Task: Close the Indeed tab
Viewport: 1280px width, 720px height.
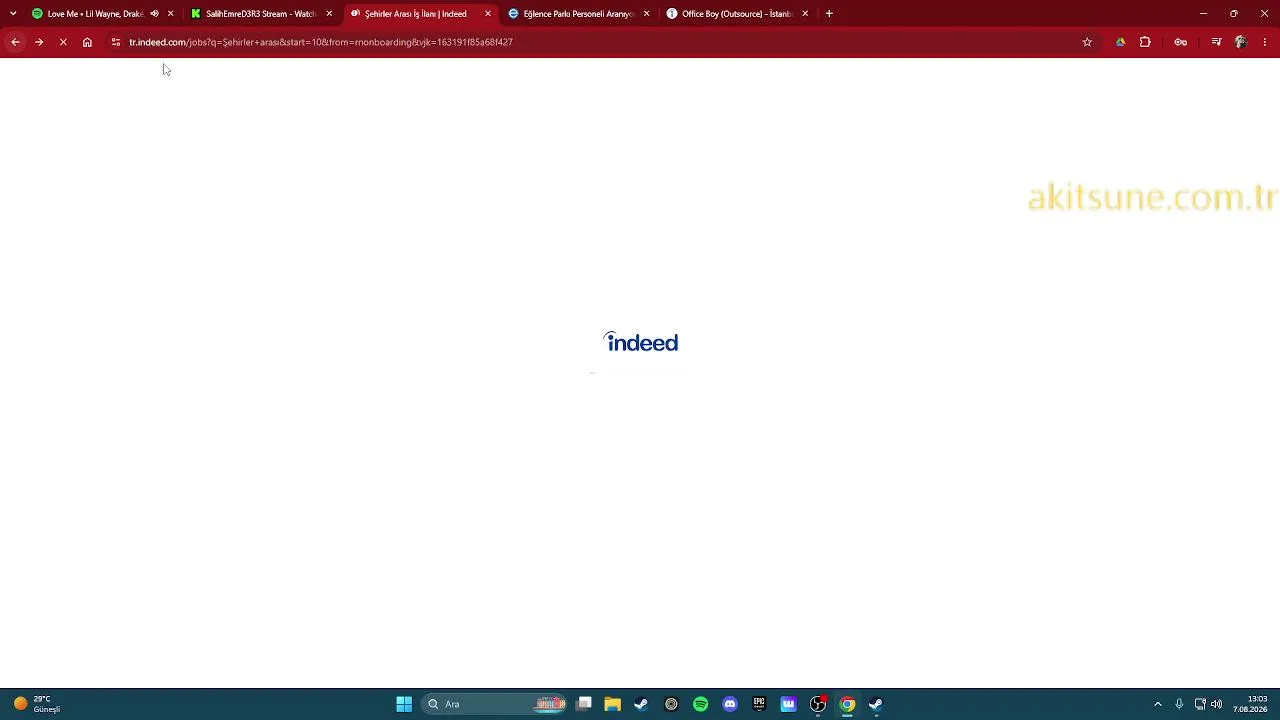Action: coord(488,14)
